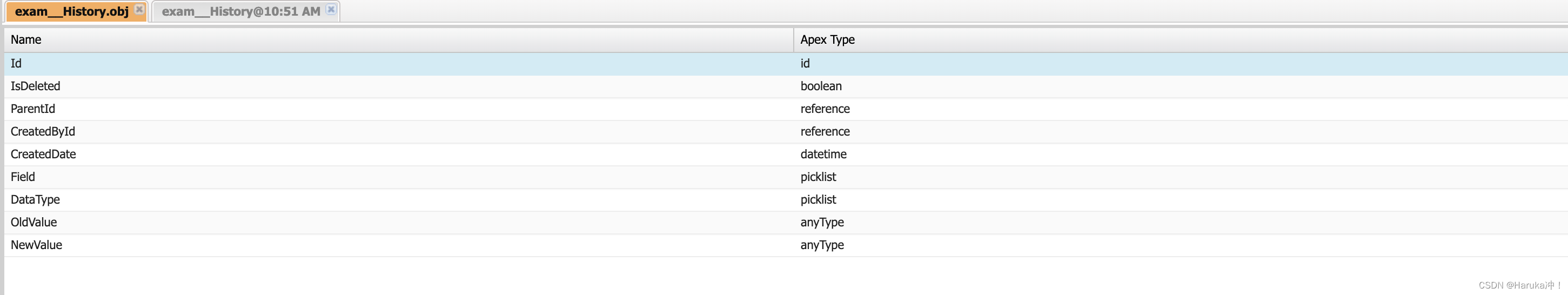1568x295 pixels.
Task: Sort by the Name column header
Action: pos(399,39)
